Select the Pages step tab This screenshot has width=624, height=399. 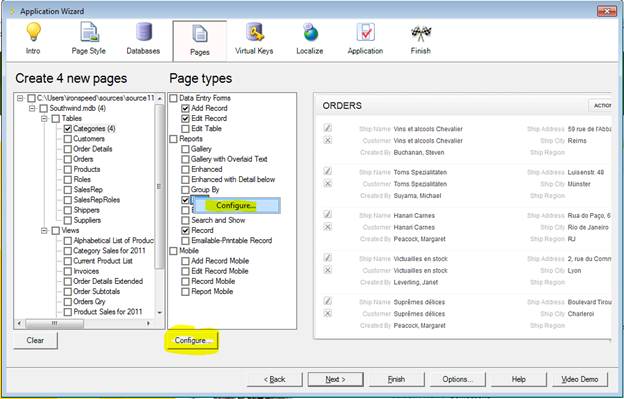pyautogui.click(x=200, y=41)
